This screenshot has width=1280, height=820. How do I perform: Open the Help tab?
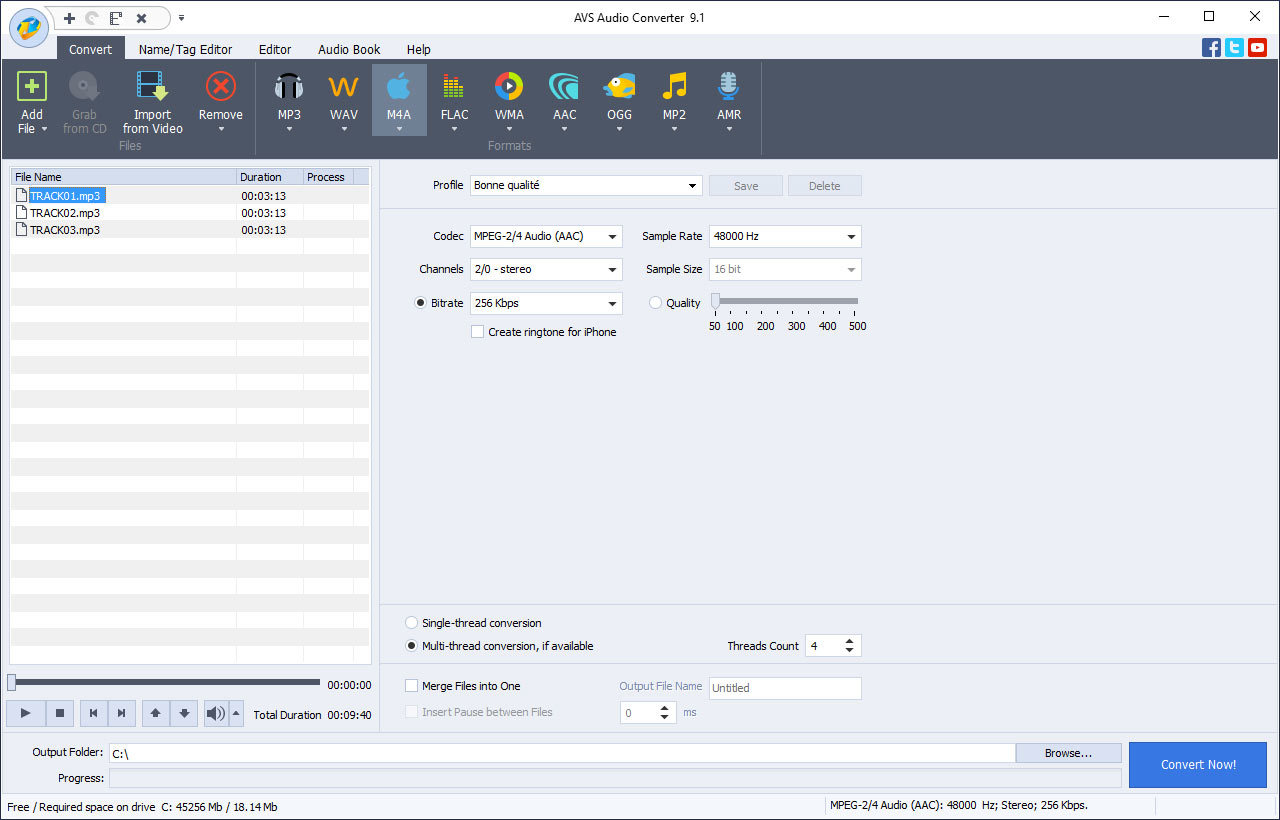[x=419, y=49]
